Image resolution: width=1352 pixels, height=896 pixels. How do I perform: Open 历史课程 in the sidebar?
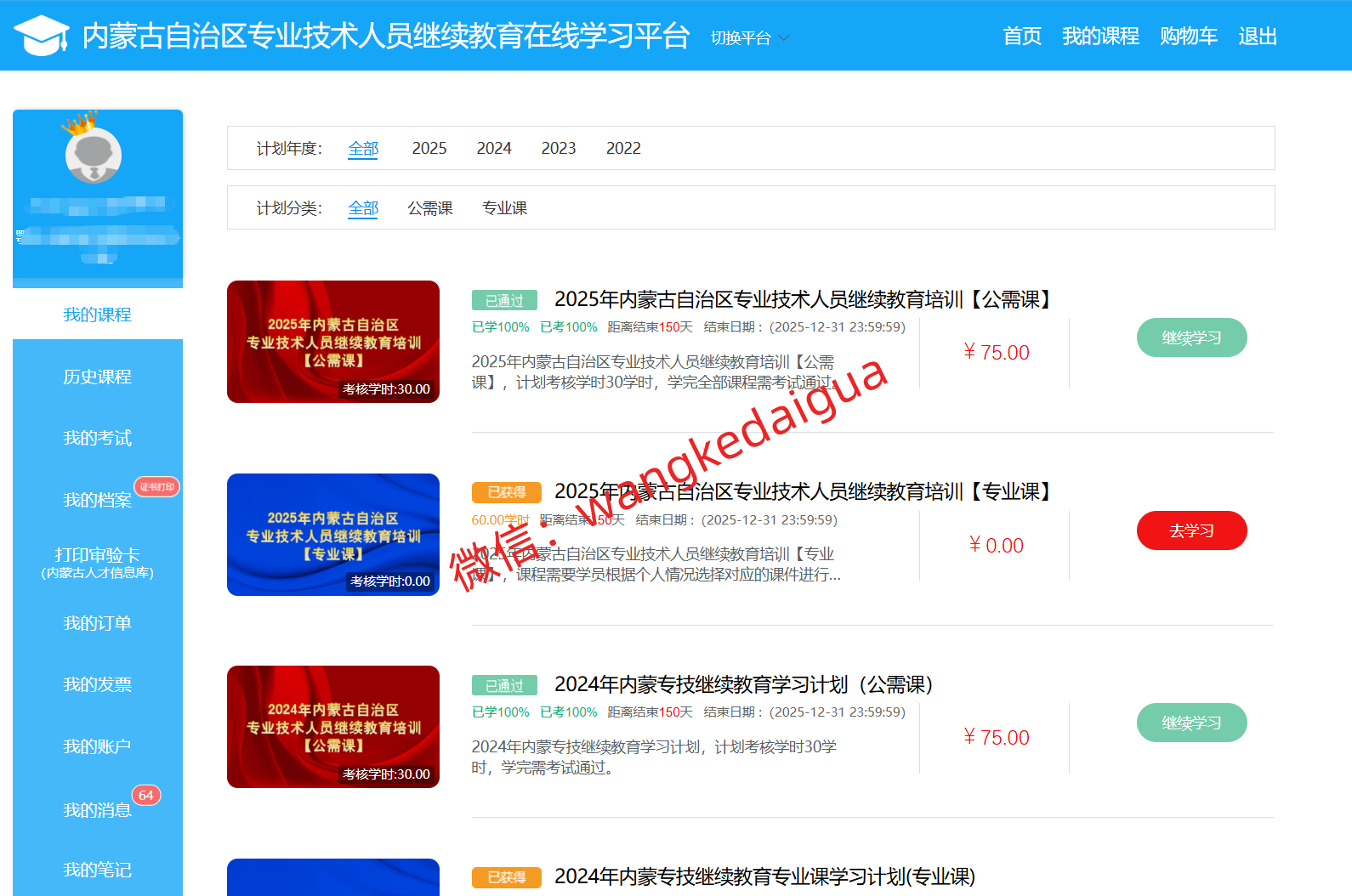(98, 377)
